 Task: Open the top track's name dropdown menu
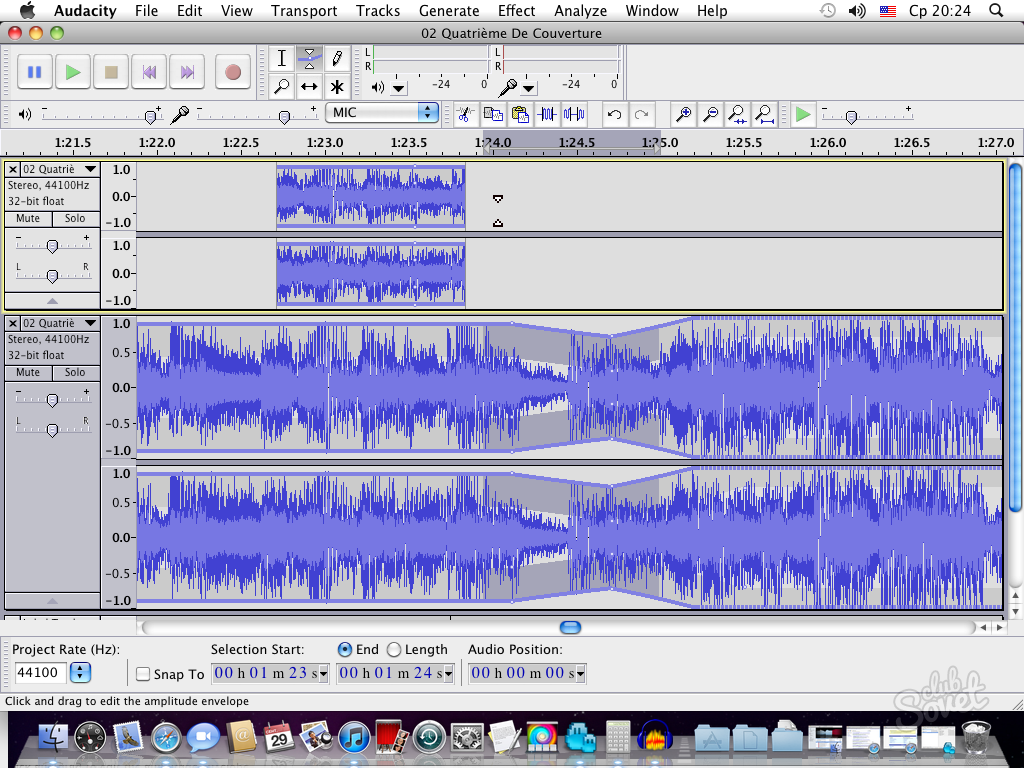point(91,169)
